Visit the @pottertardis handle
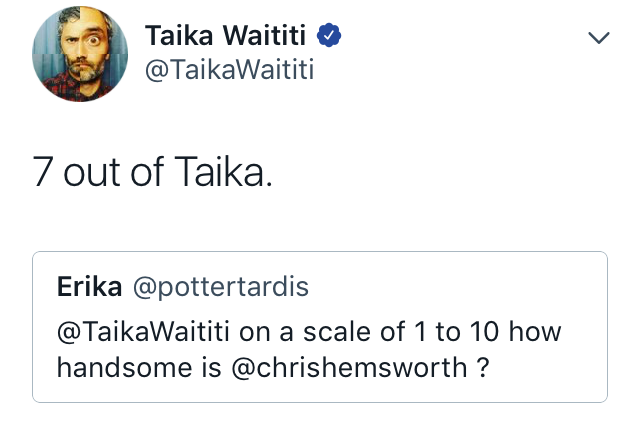Image resolution: width=617 pixels, height=431 pixels. tap(221, 287)
